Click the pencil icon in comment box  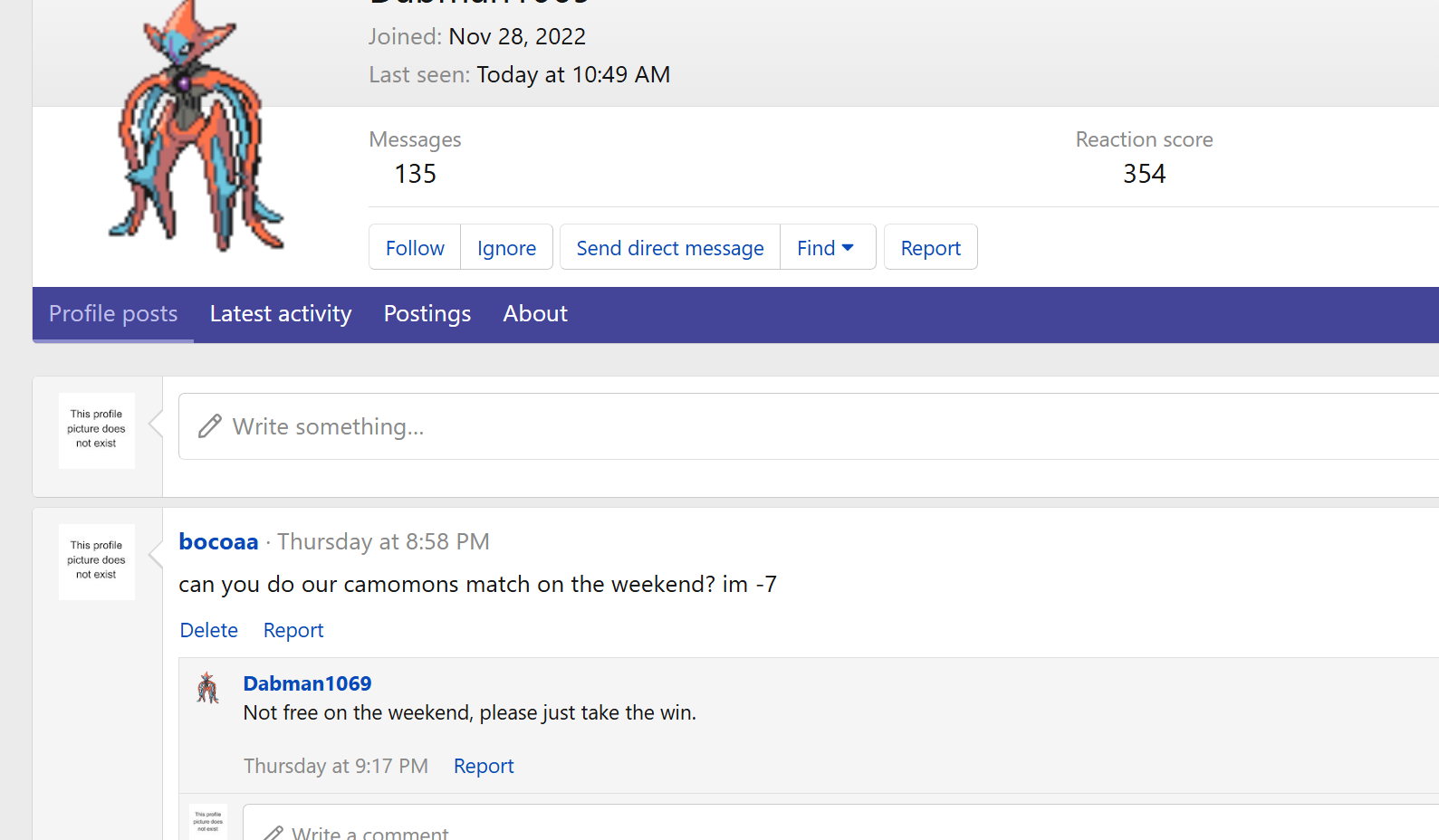coord(273,834)
